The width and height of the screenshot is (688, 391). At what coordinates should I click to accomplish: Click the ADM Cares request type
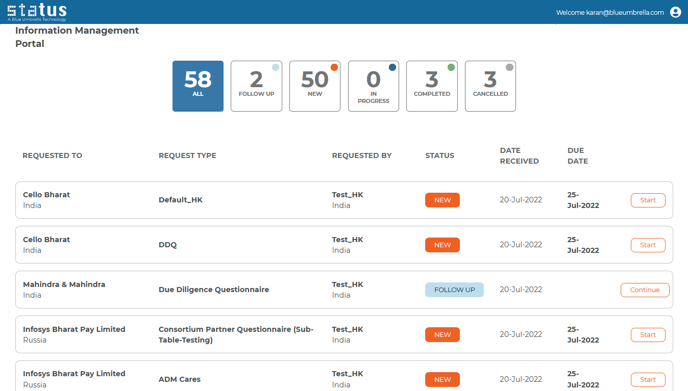pyautogui.click(x=179, y=379)
